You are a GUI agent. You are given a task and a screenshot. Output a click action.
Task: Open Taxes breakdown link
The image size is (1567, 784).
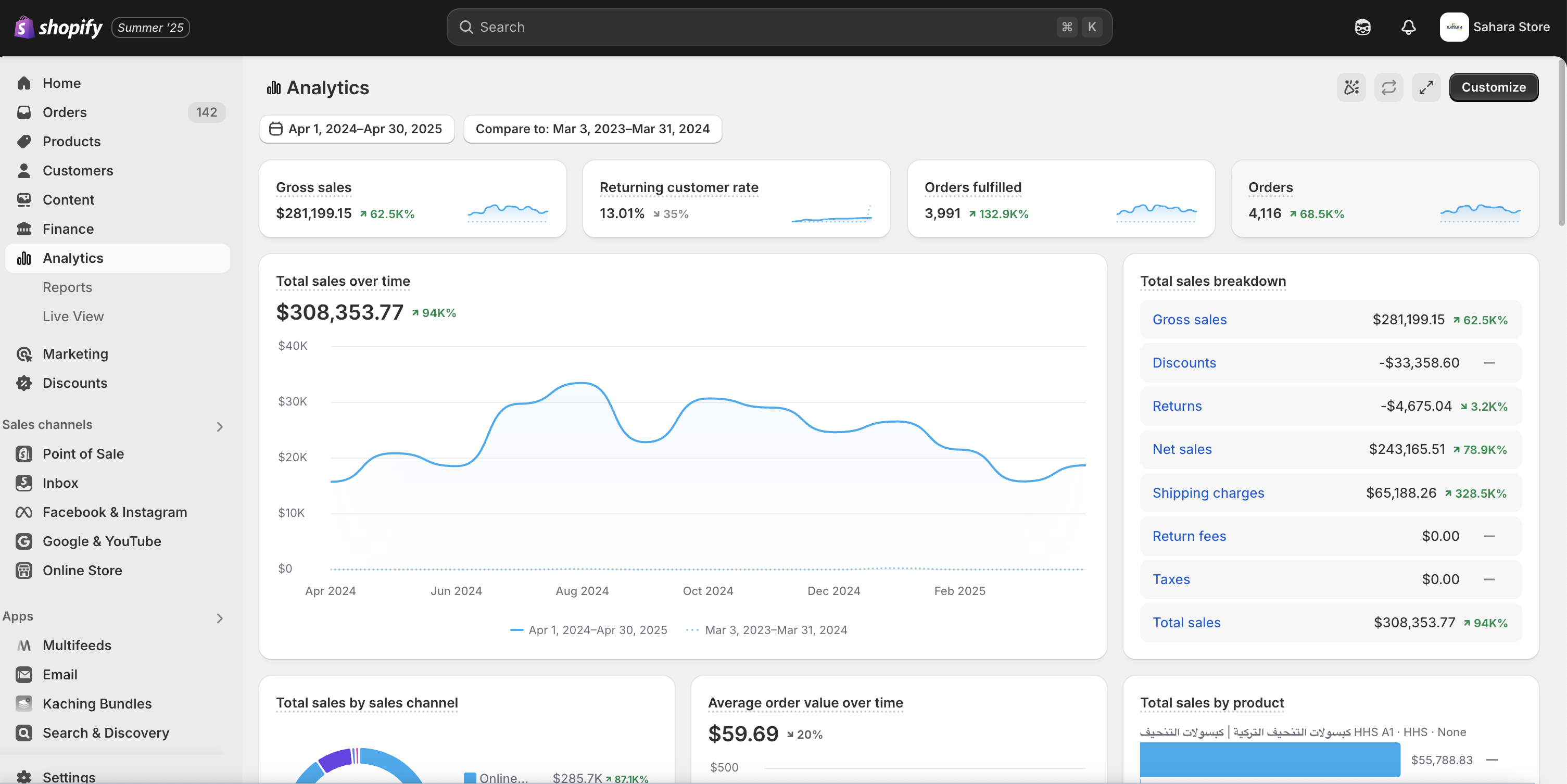[x=1171, y=579]
